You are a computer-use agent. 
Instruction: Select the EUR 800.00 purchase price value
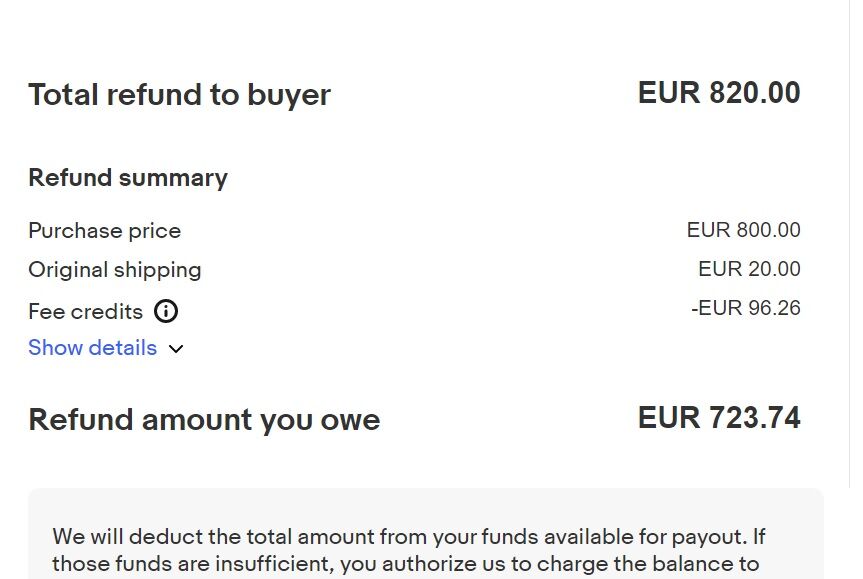tap(743, 230)
